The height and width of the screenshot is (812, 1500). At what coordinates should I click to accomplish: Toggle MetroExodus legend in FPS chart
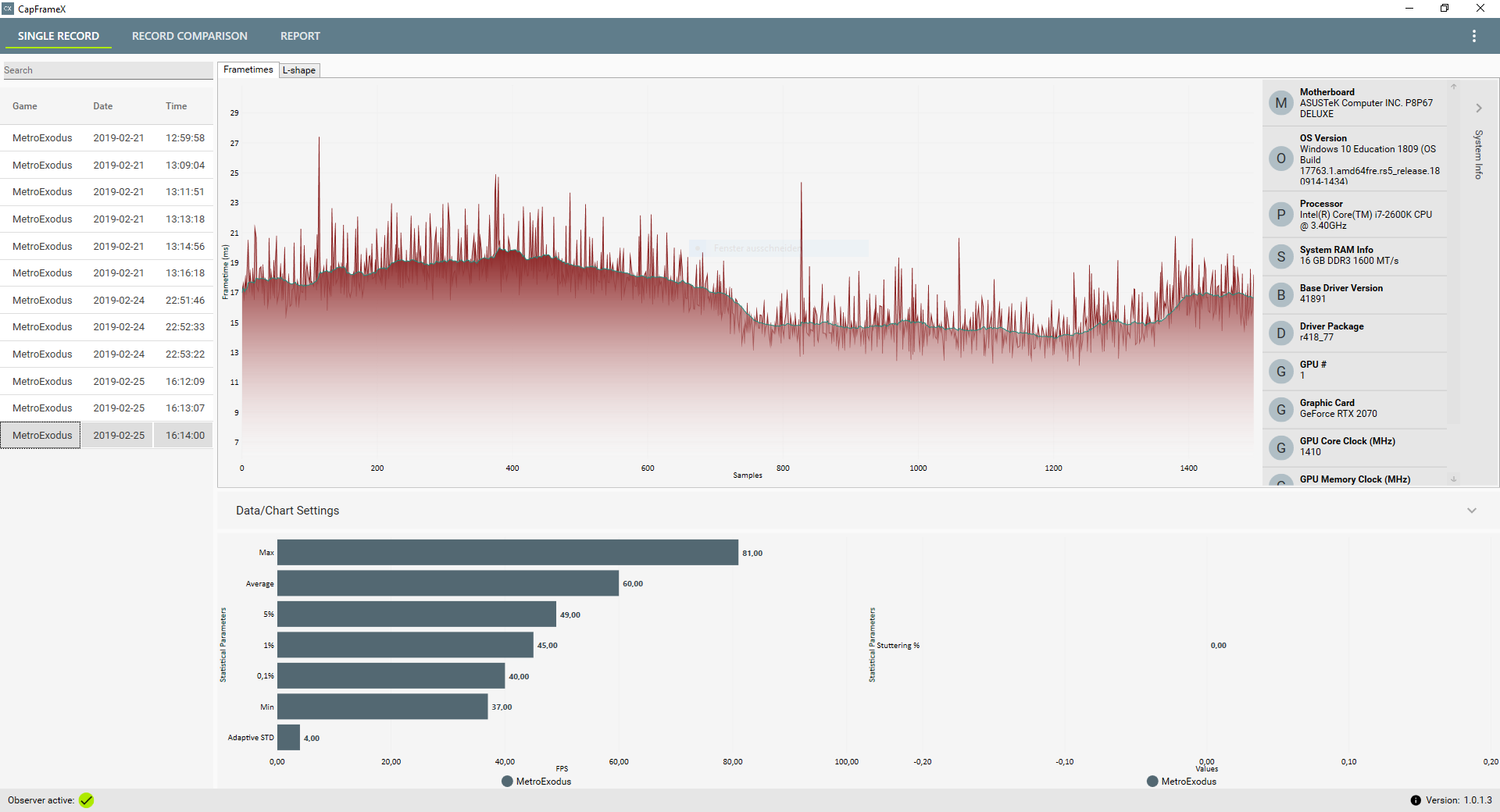coord(536,782)
